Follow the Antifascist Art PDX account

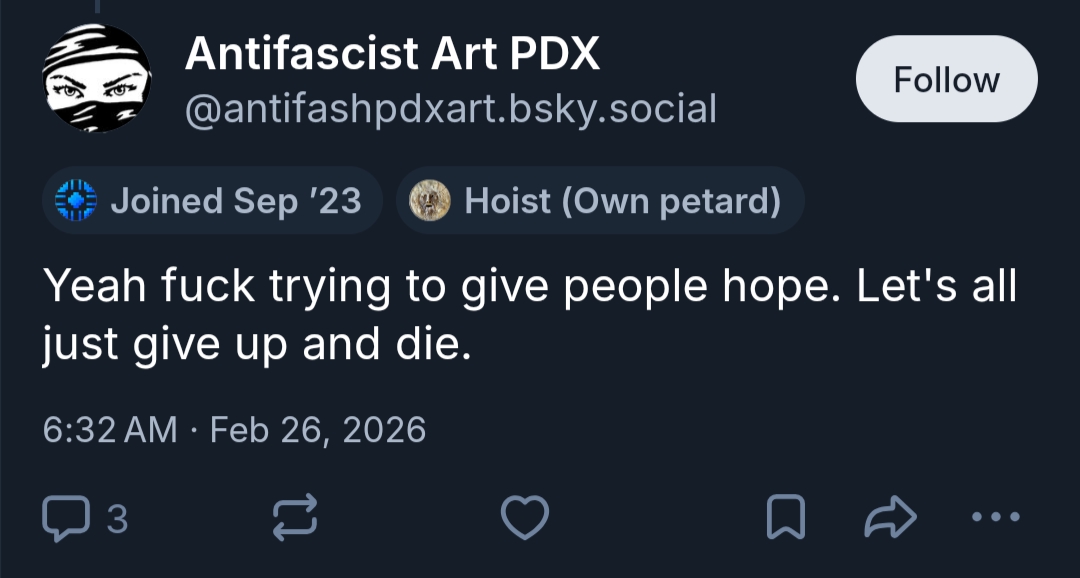[946, 80]
